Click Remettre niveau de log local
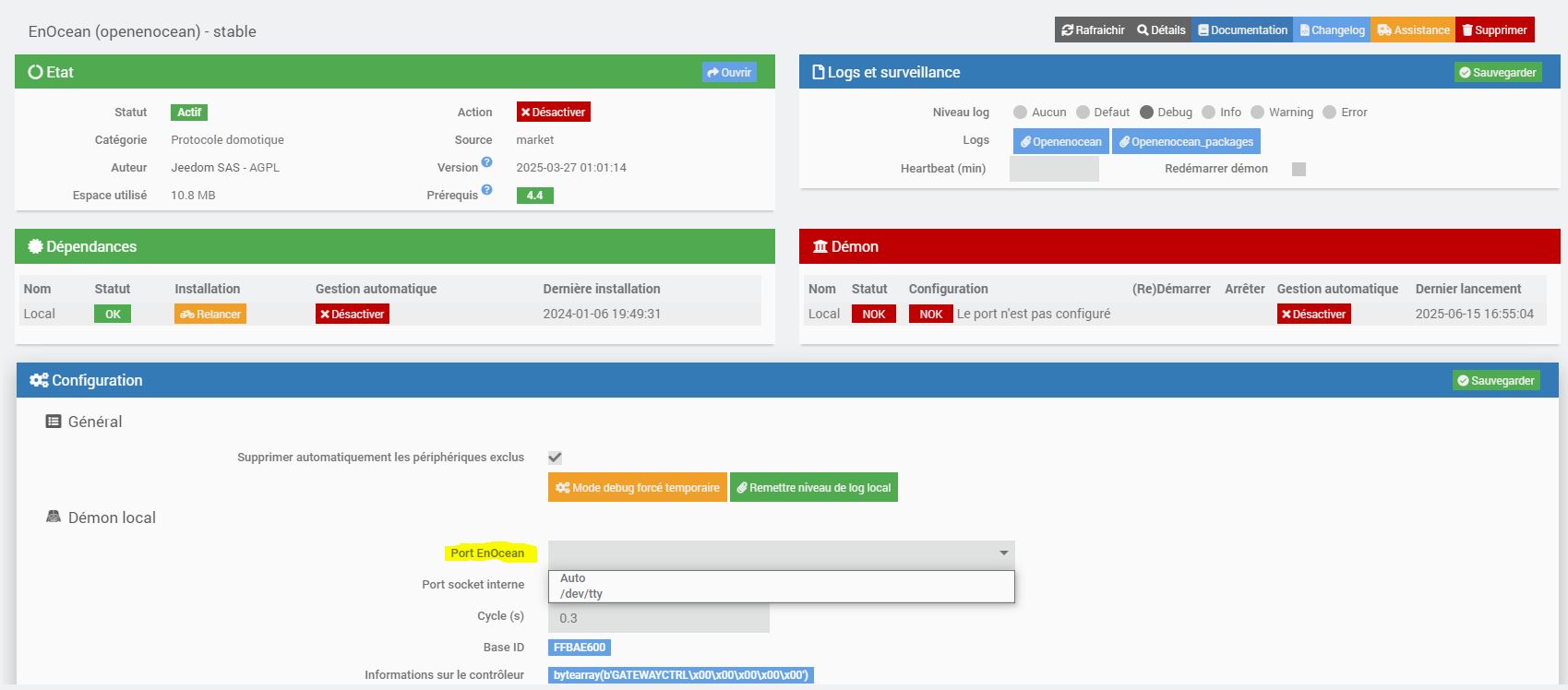Image resolution: width=1568 pixels, height=690 pixels. coord(814,487)
